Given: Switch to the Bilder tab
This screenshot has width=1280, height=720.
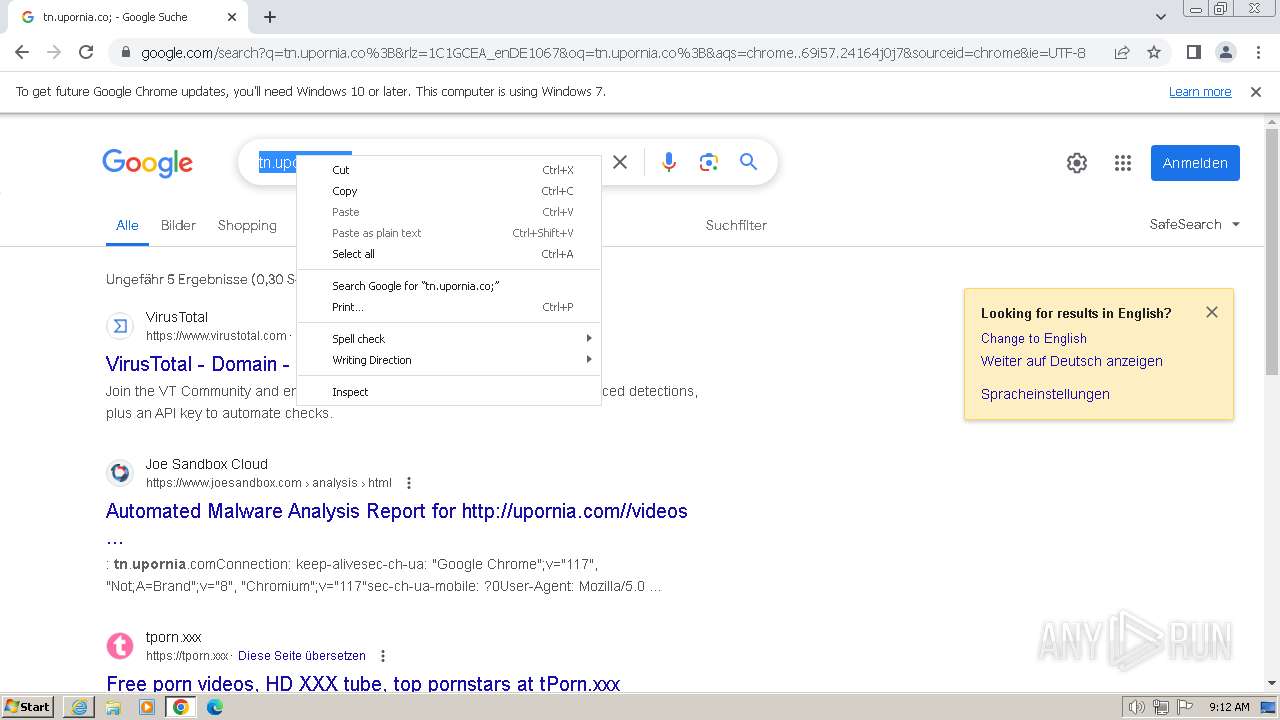Looking at the screenshot, I should pos(178,225).
